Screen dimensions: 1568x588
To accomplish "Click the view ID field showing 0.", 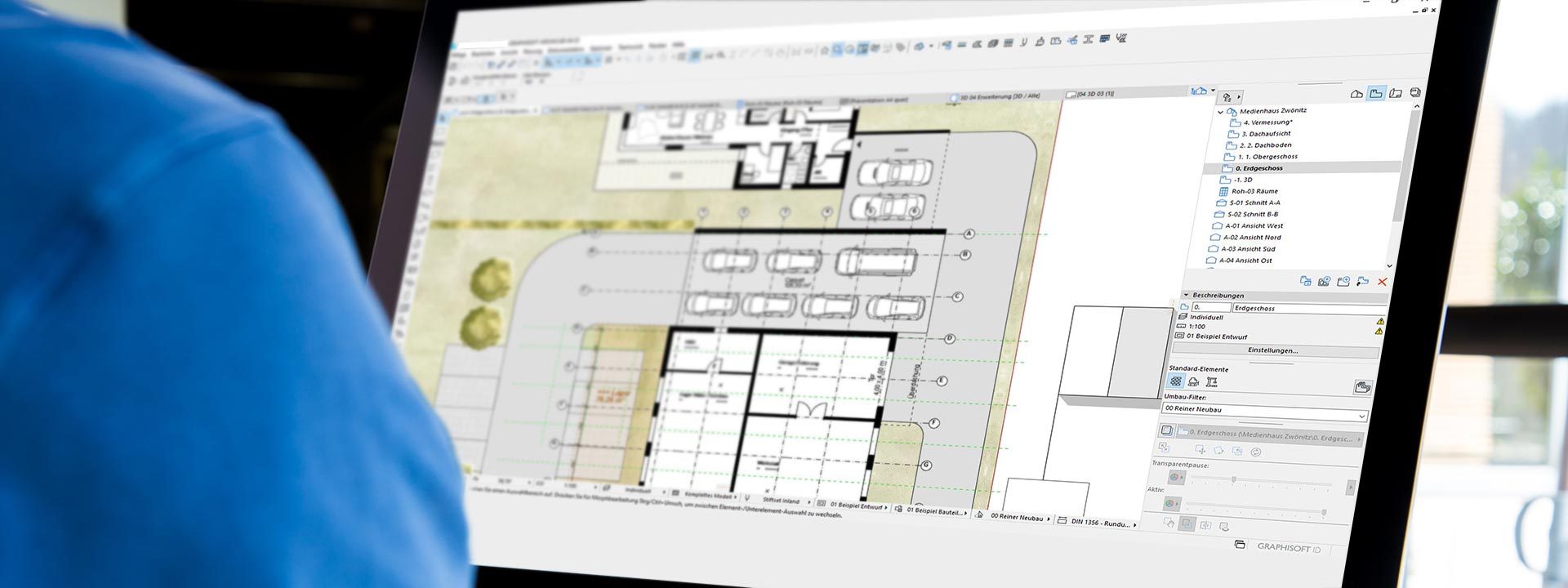I will click(1211, 308).
